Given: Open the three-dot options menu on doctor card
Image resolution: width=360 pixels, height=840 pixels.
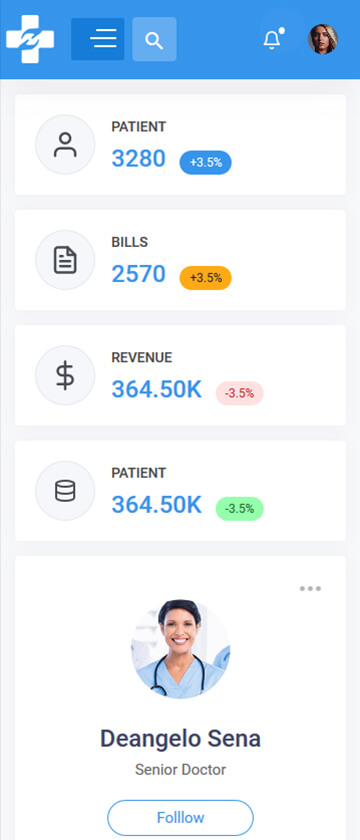Looking at the screenshot, I should click(310, 588).
